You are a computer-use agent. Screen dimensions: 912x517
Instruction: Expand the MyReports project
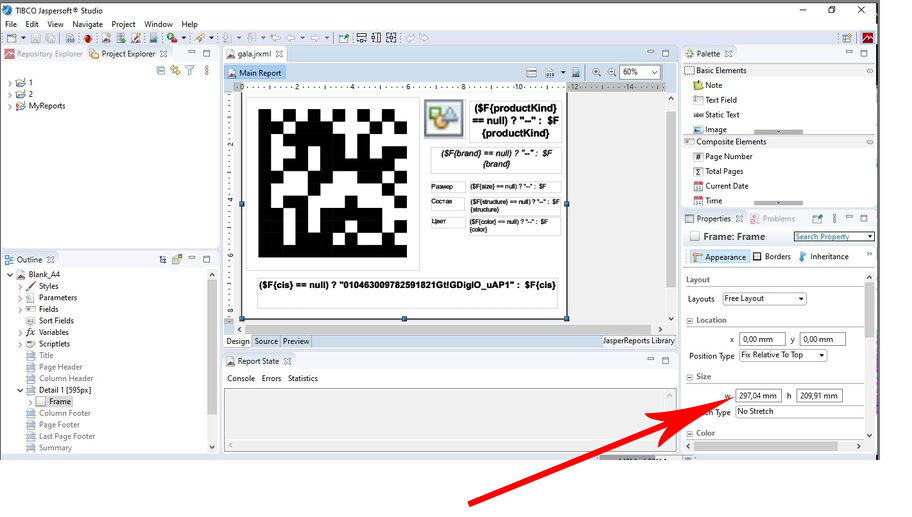9,106
